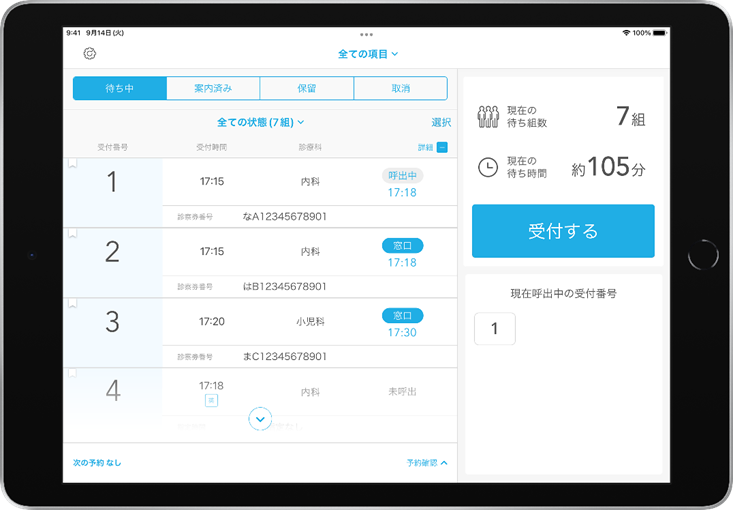Screen dimensions: 733x510
Task: Select the 取消 tab
Action: click(x=400, y=89)
